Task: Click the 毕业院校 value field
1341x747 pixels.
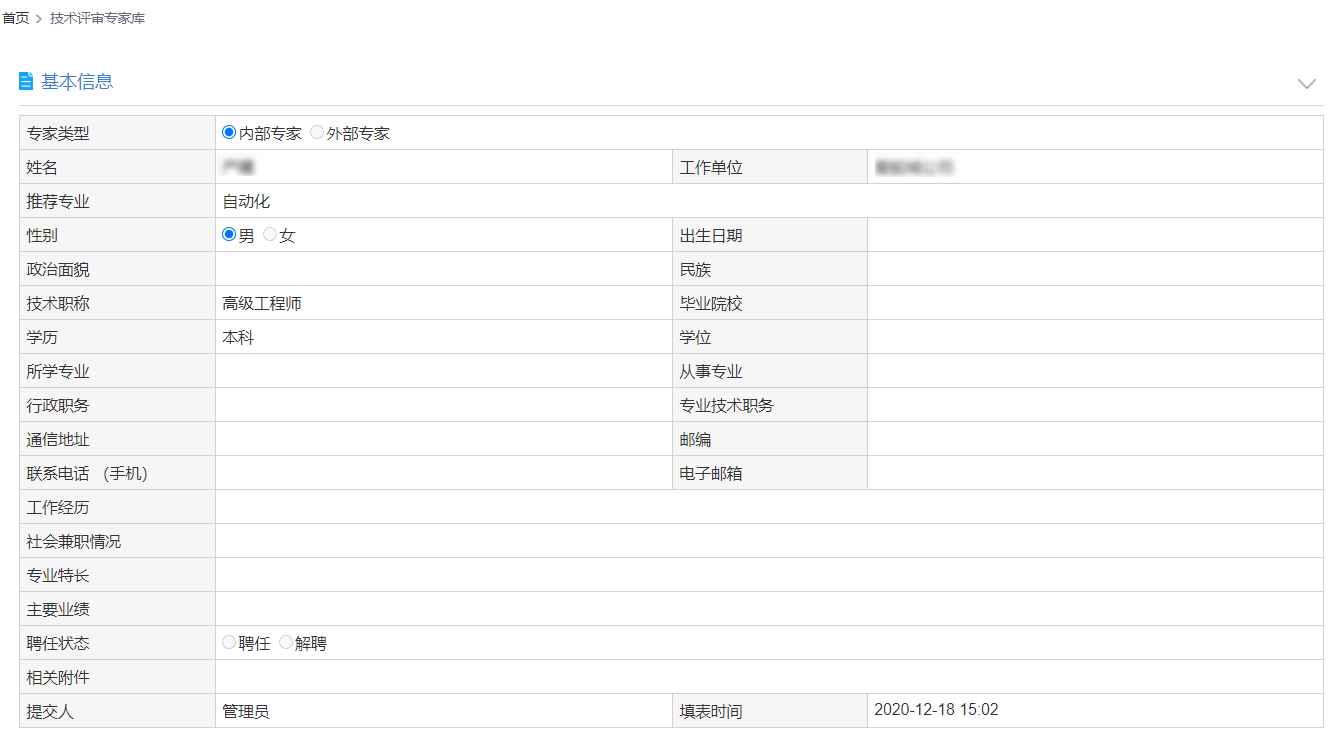Action: 1095,303
